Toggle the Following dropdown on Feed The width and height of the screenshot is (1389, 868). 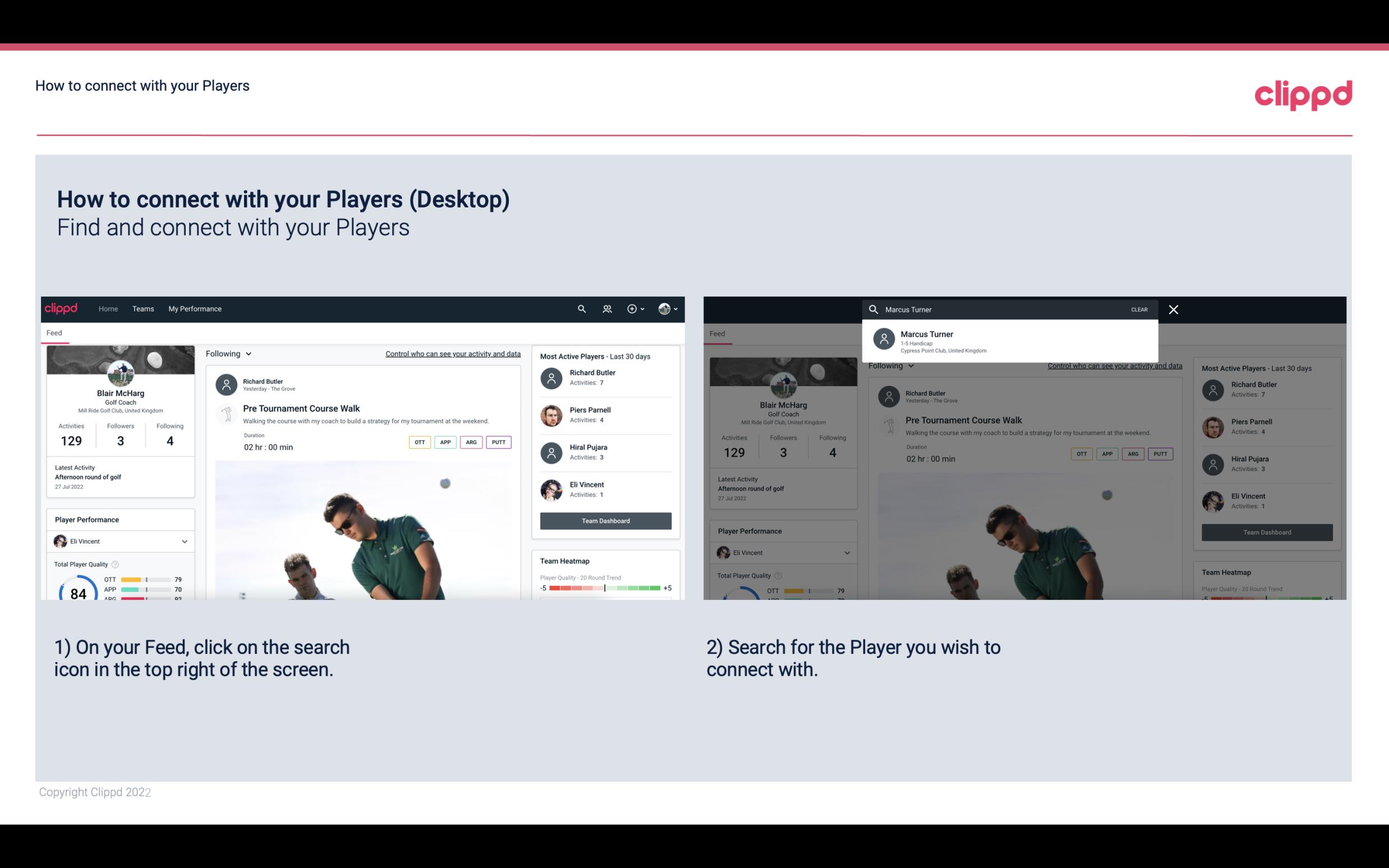pos(228,353)
